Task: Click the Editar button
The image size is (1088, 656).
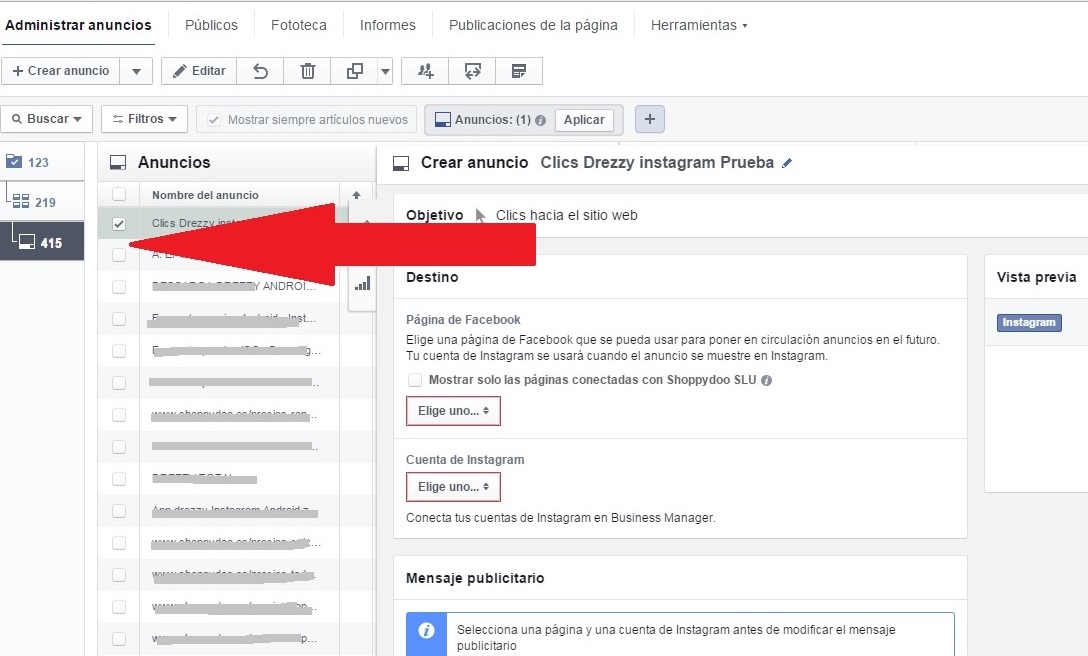Action: [199, 71]
